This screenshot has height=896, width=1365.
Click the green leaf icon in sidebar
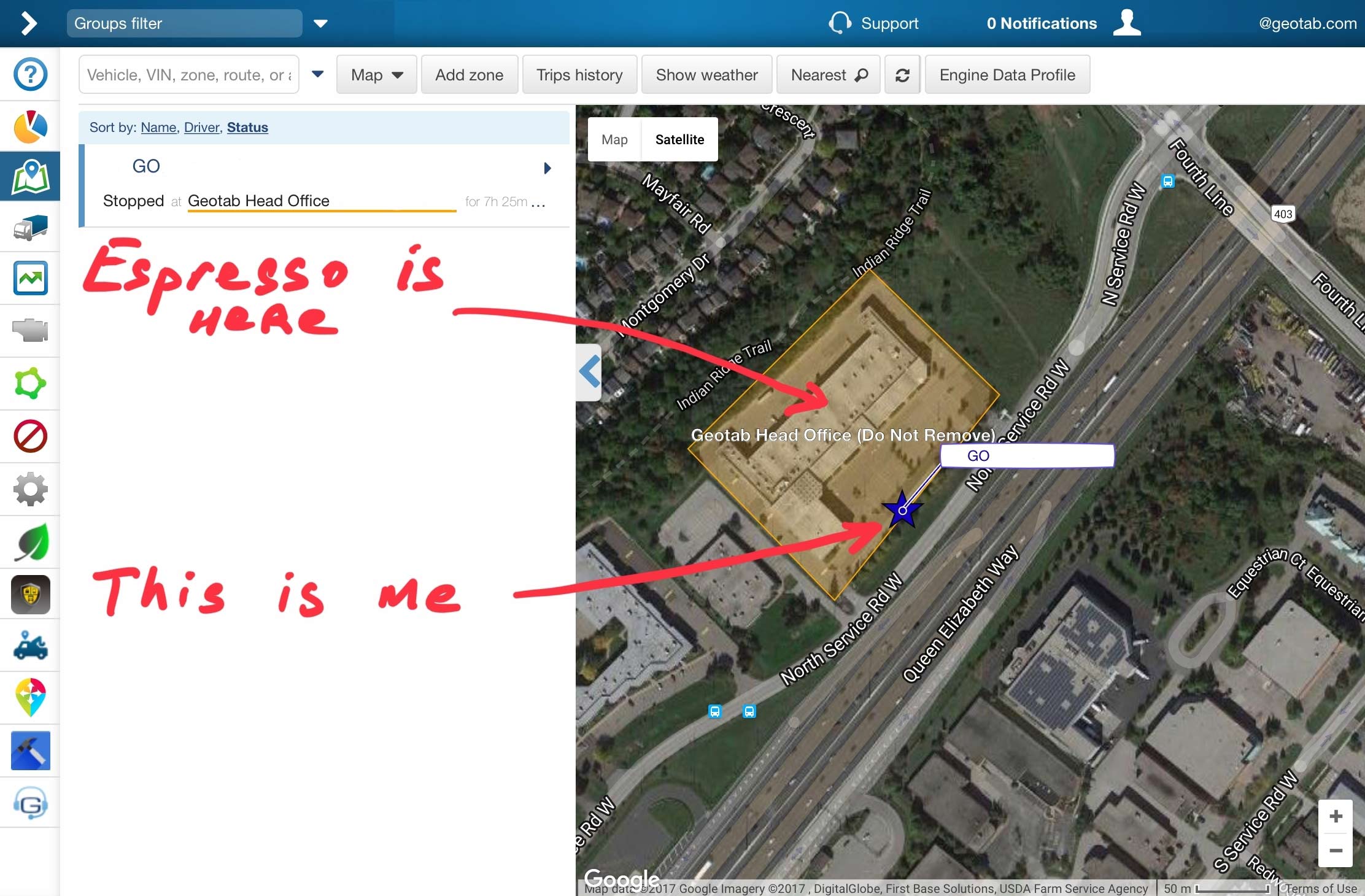pos(30,542)
